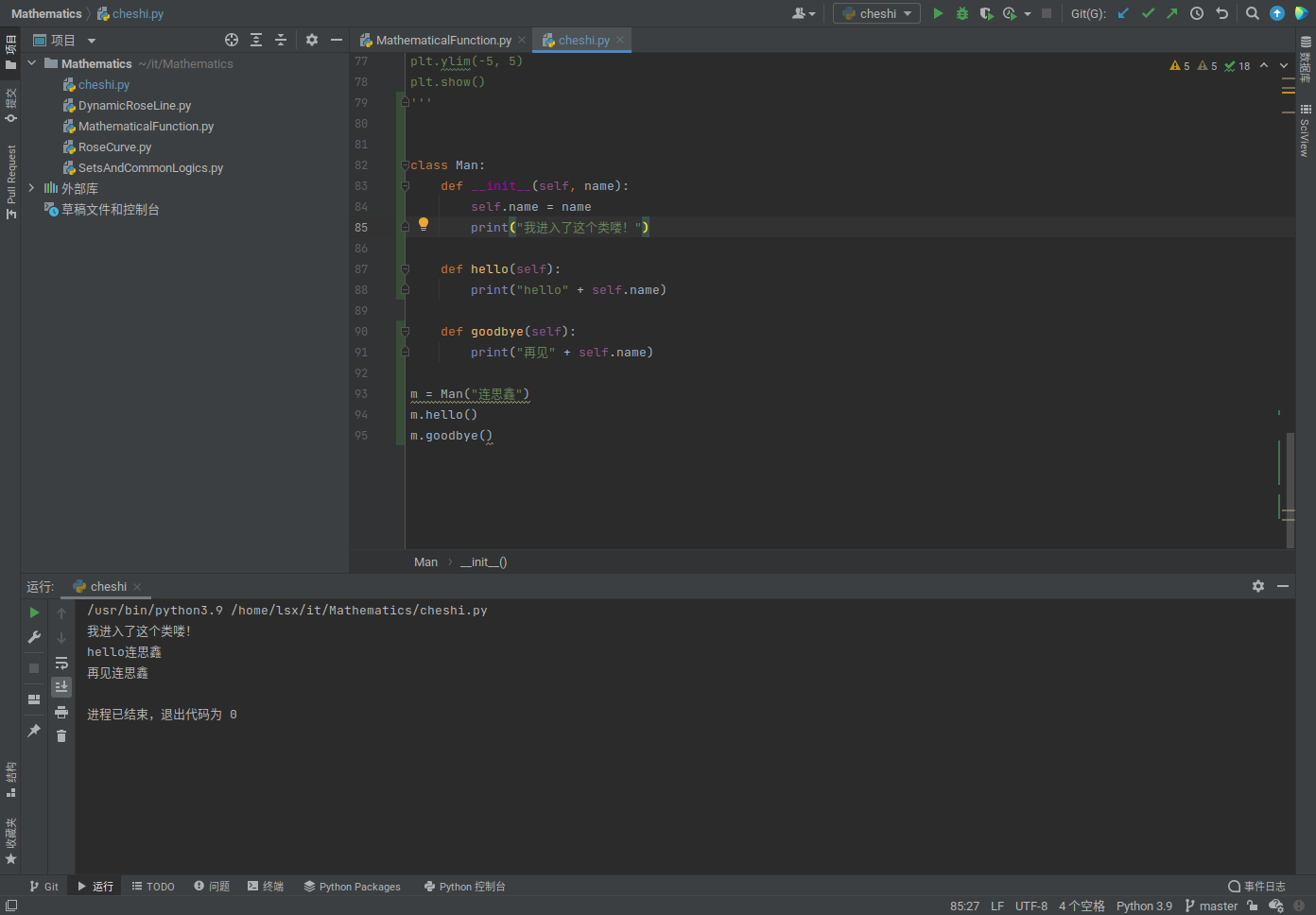Image resolution: width=1316 pixels, height=915 pixels.
Task: Open run configuration wrench icon
Action: click(34, 637)
